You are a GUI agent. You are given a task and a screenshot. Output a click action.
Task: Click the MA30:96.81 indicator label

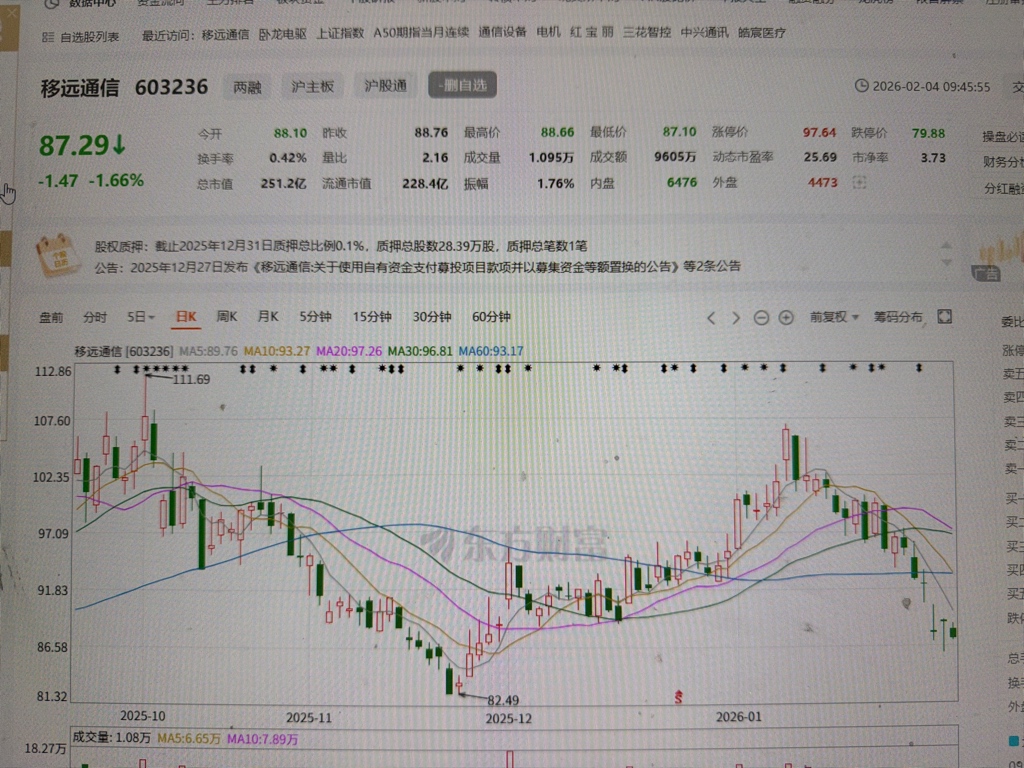coord(420,351)
